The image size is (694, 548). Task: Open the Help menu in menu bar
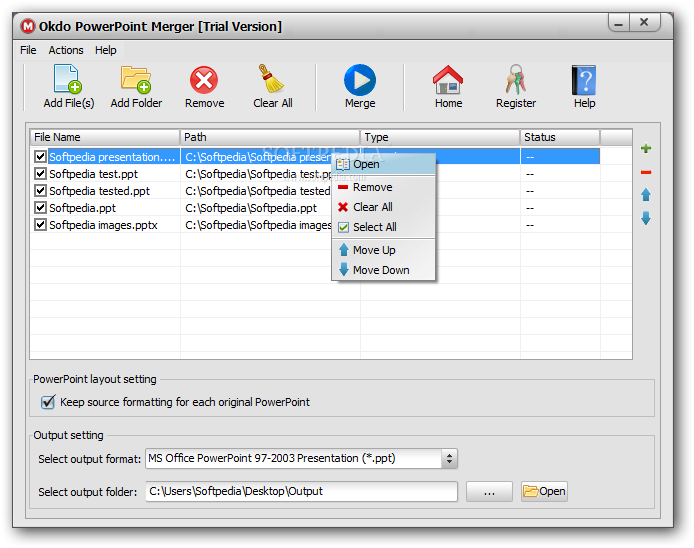point(105,50)
